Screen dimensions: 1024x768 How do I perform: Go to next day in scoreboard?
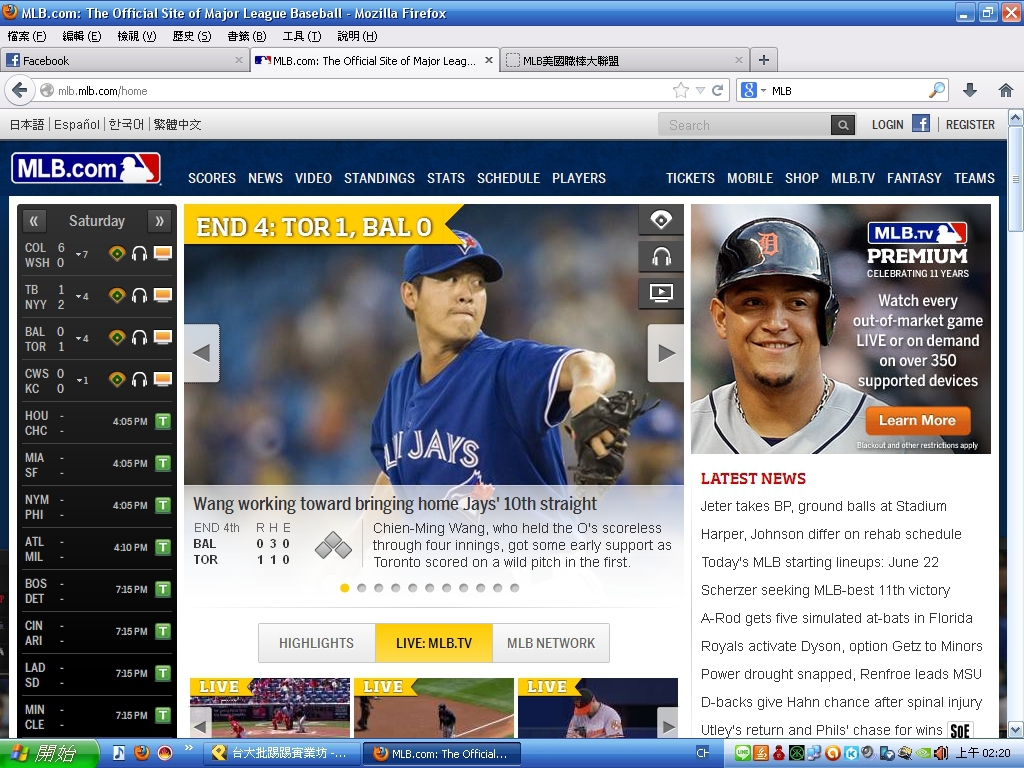pyautogui.click(x=159, y=221)
